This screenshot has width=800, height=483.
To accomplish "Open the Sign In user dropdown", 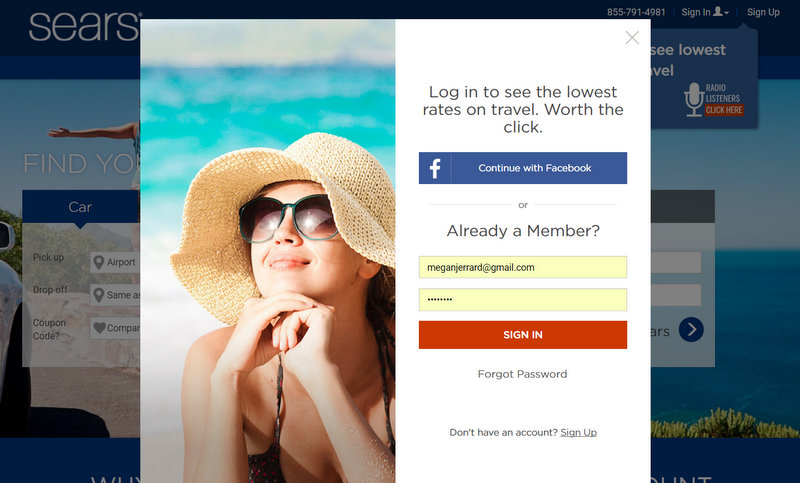I will click(x=705, y=12).
